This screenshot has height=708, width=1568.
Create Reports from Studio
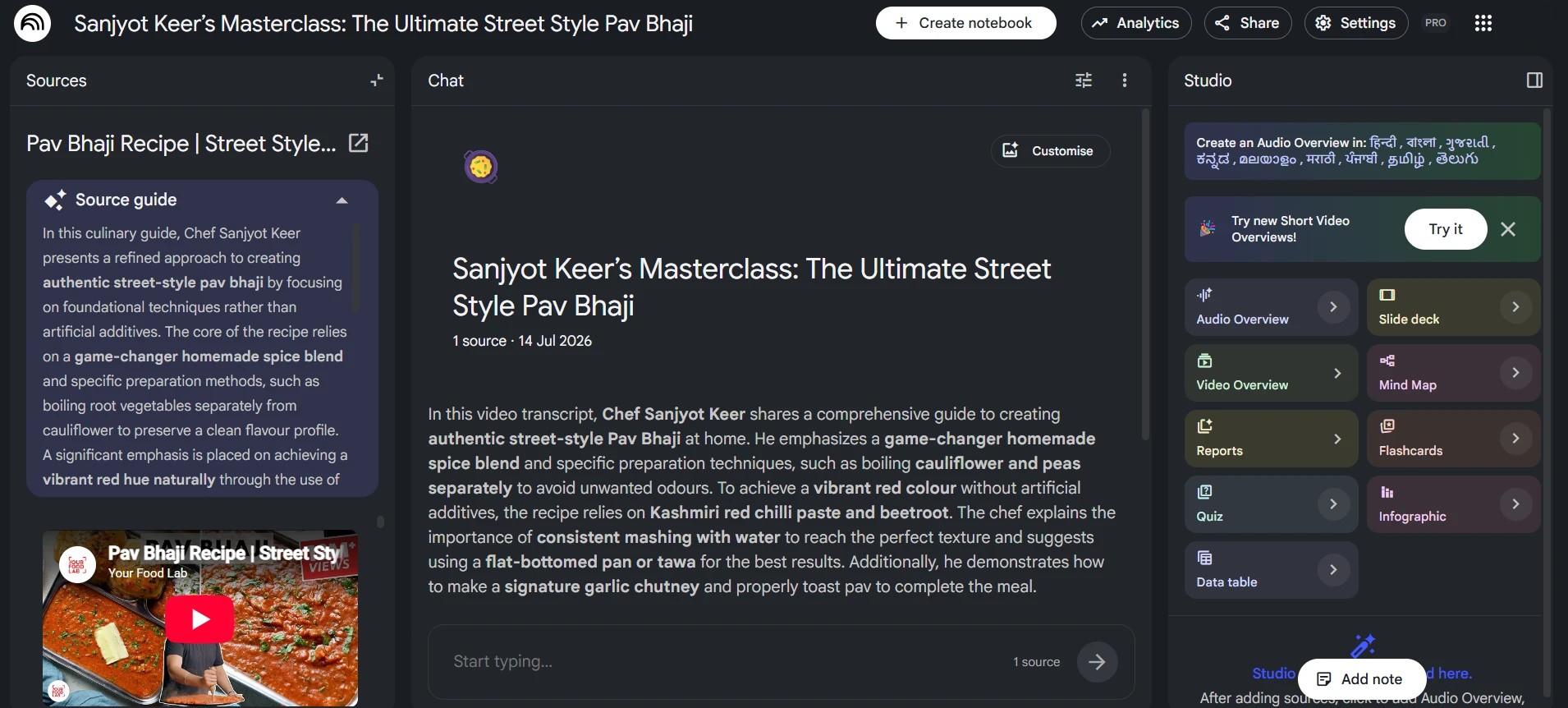click(x=1271, y=439)
